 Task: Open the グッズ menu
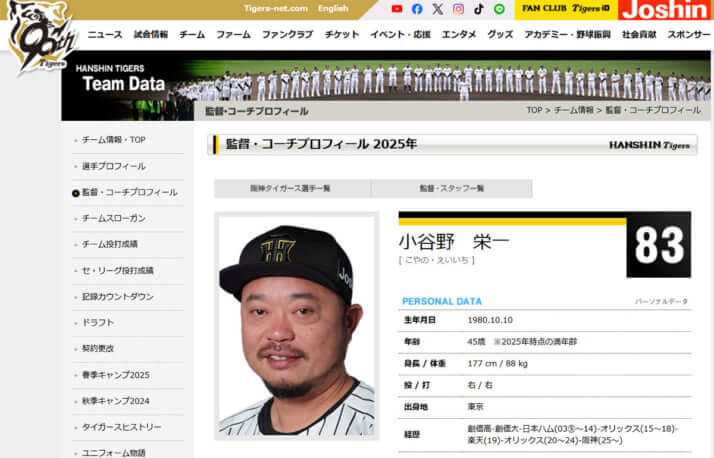500,35
